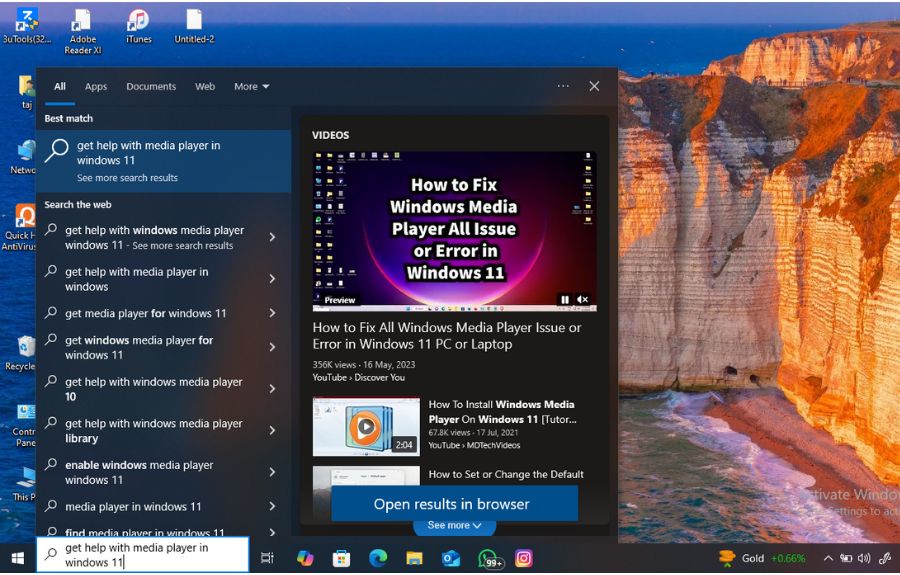Open the More filter dropdown

251,87
